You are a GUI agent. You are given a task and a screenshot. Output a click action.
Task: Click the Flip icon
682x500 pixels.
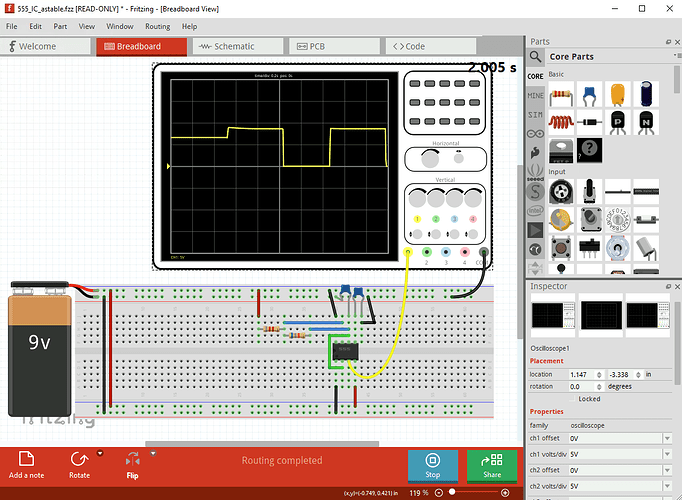(133, 459)
